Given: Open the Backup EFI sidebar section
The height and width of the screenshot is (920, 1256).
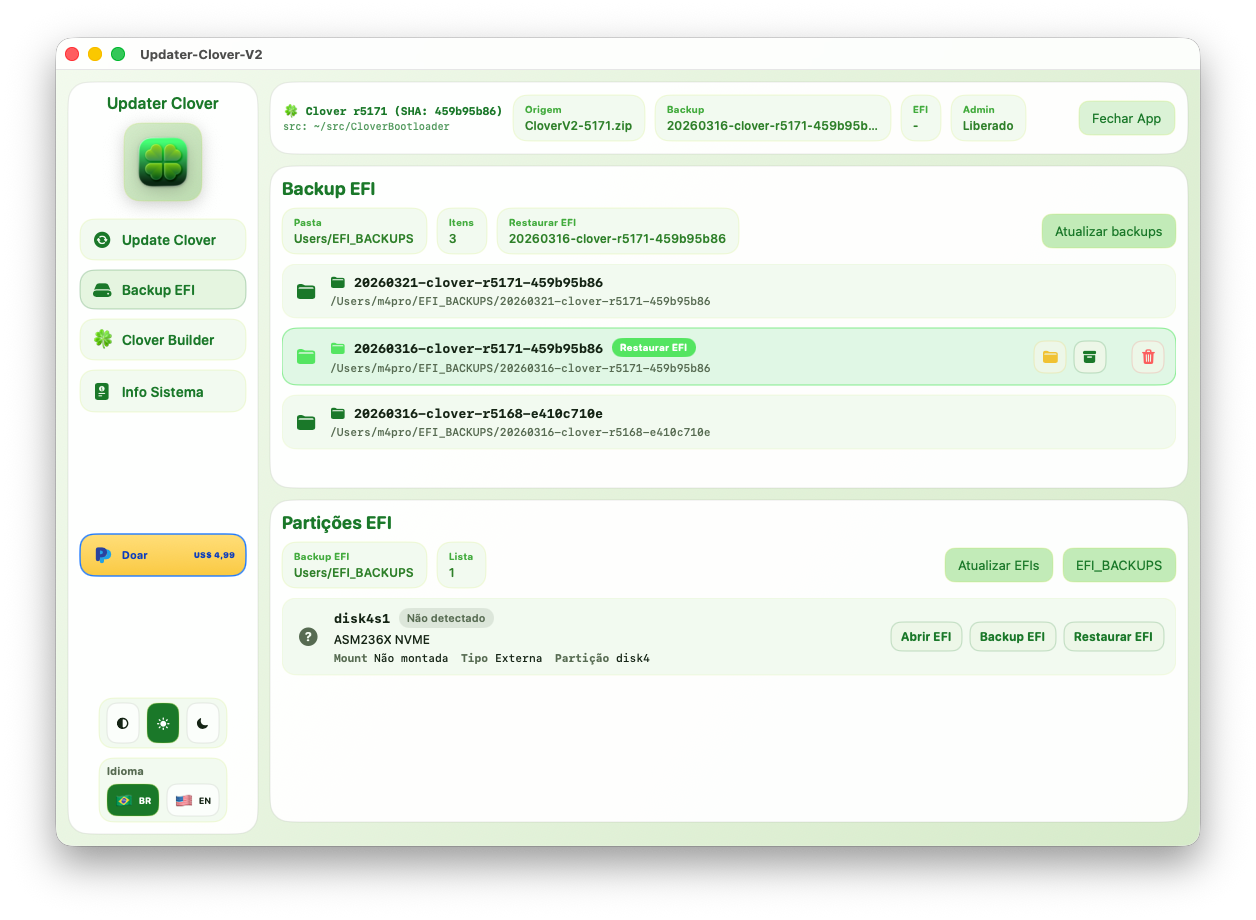Looking at the screenshot, I should coord(162,289).
